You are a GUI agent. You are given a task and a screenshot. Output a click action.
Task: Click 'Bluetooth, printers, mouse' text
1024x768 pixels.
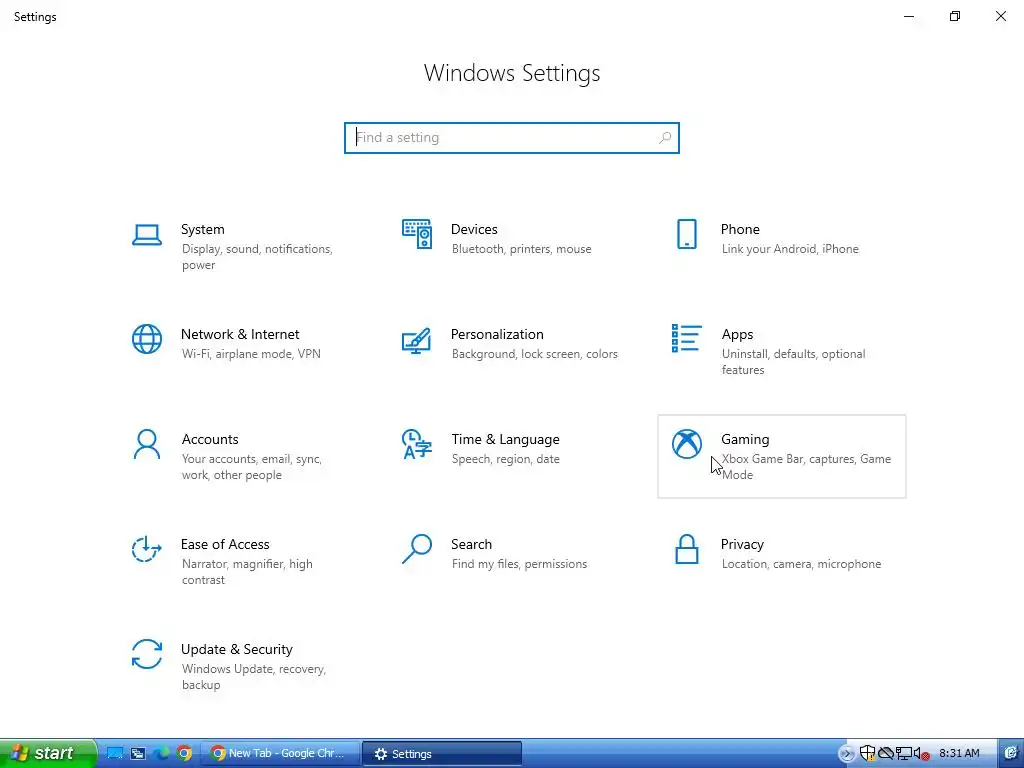point(521,249)
